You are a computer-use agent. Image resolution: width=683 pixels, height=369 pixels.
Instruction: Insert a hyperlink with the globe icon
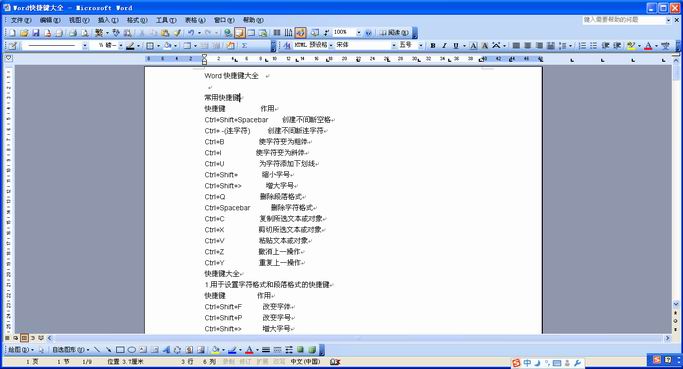pos(228,33)
